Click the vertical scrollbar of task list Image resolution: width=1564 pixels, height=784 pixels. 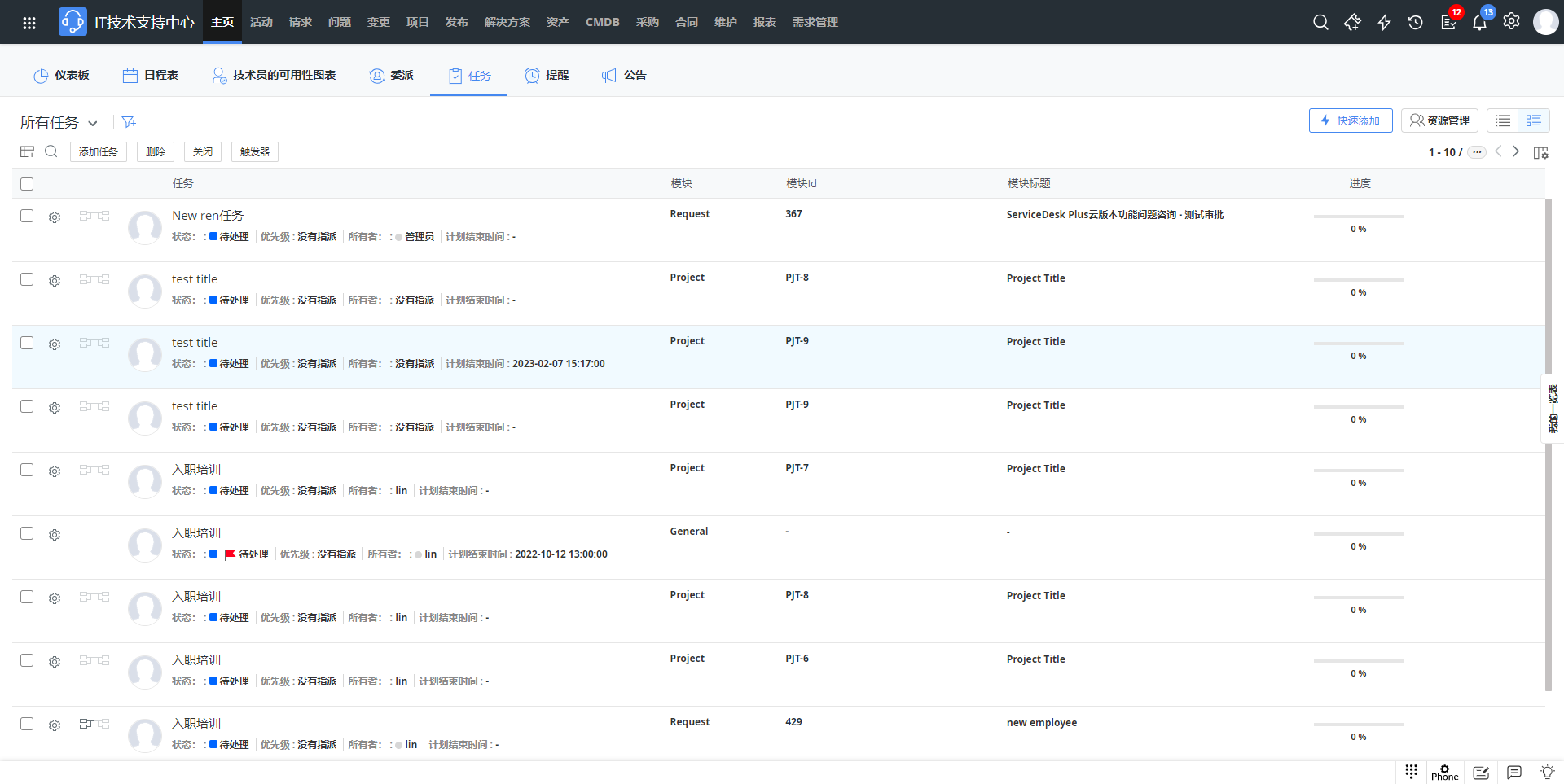click(1549, 445)
